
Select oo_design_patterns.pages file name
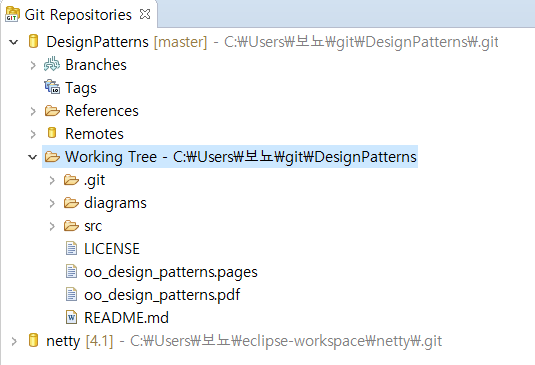(171, 272)
